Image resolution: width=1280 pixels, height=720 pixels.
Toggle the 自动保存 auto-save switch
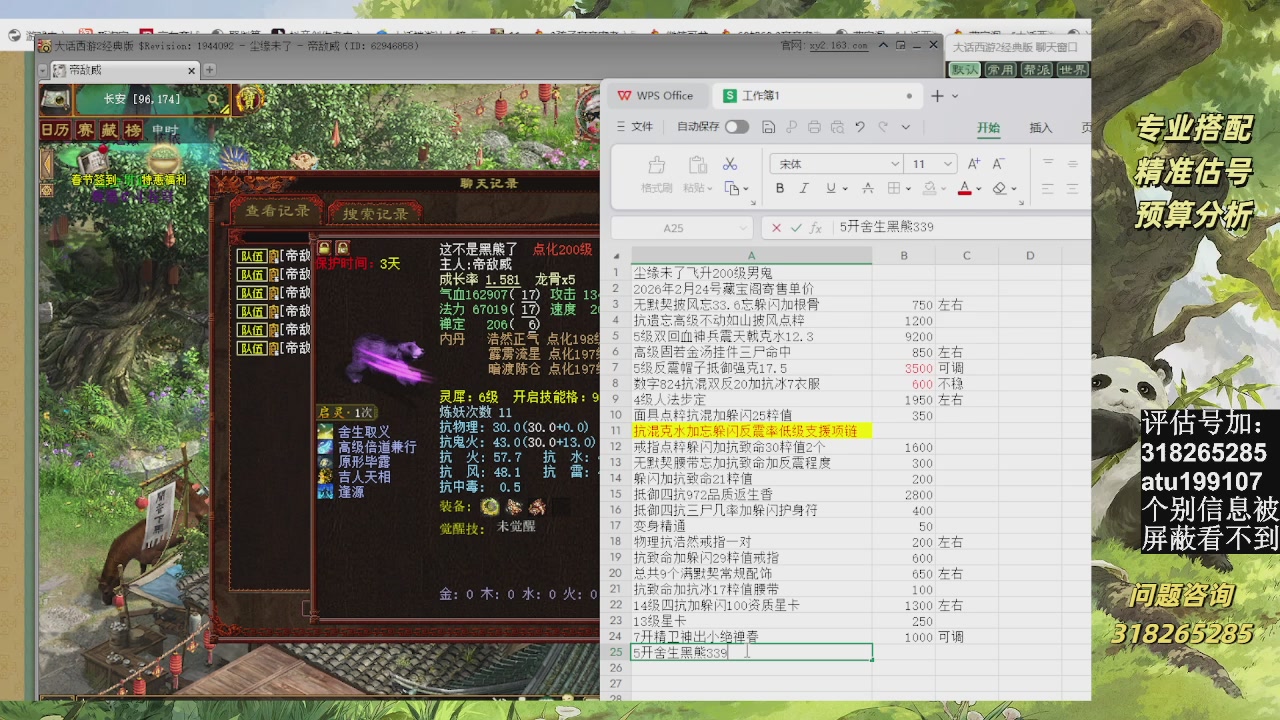[737, 127]
